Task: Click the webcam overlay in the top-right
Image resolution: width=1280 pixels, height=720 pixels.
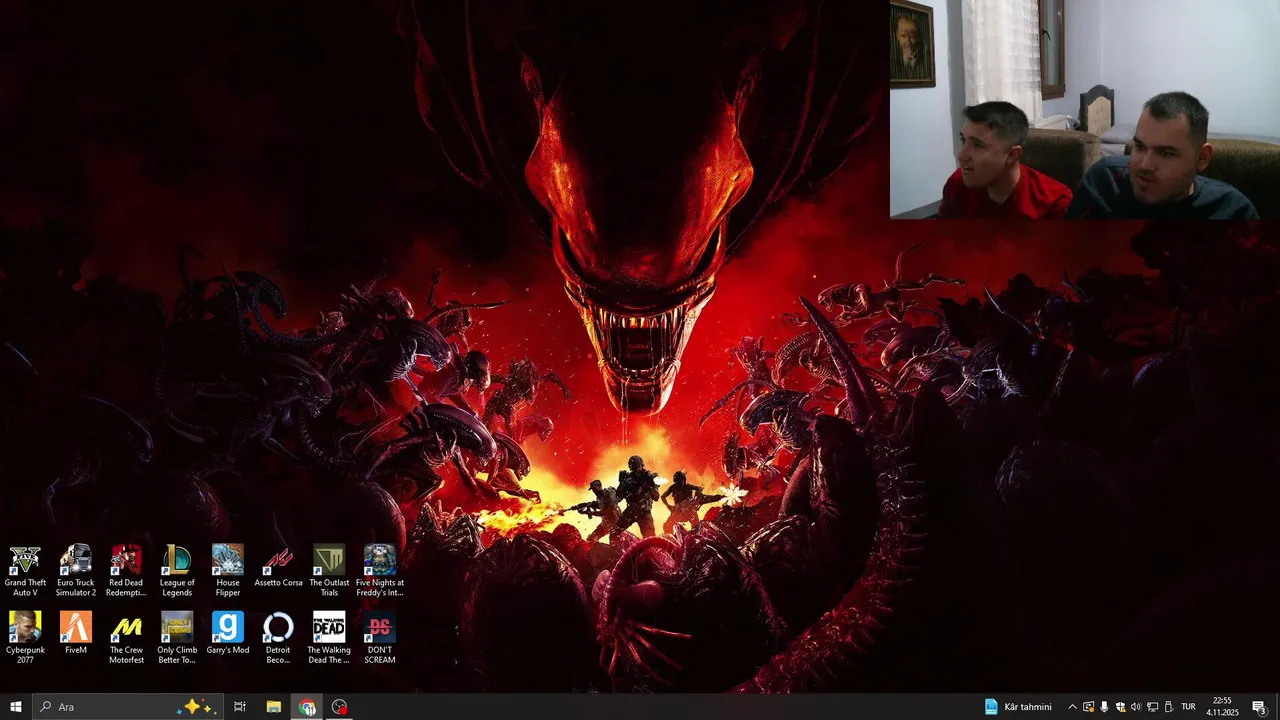Action: tap(1085, 109)
